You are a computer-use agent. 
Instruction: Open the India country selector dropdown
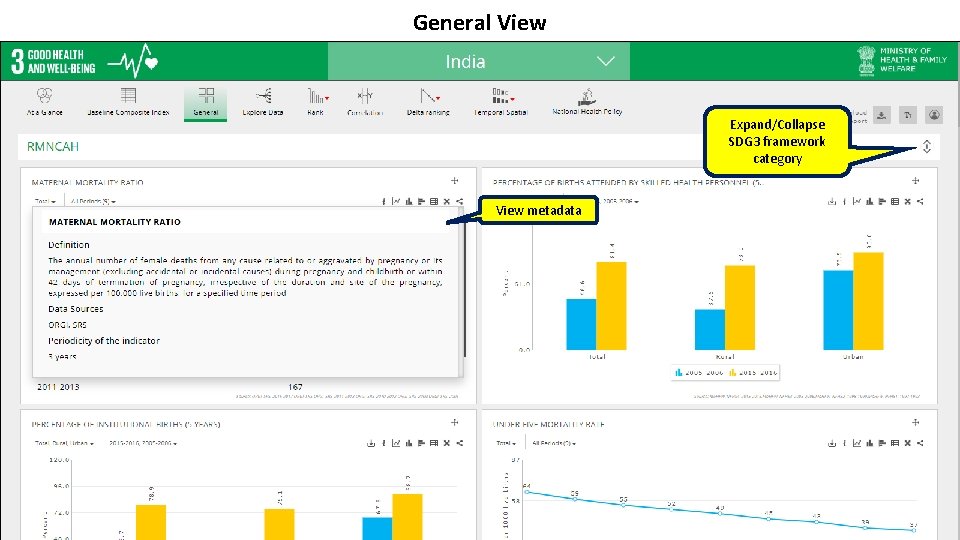(479, 61)
